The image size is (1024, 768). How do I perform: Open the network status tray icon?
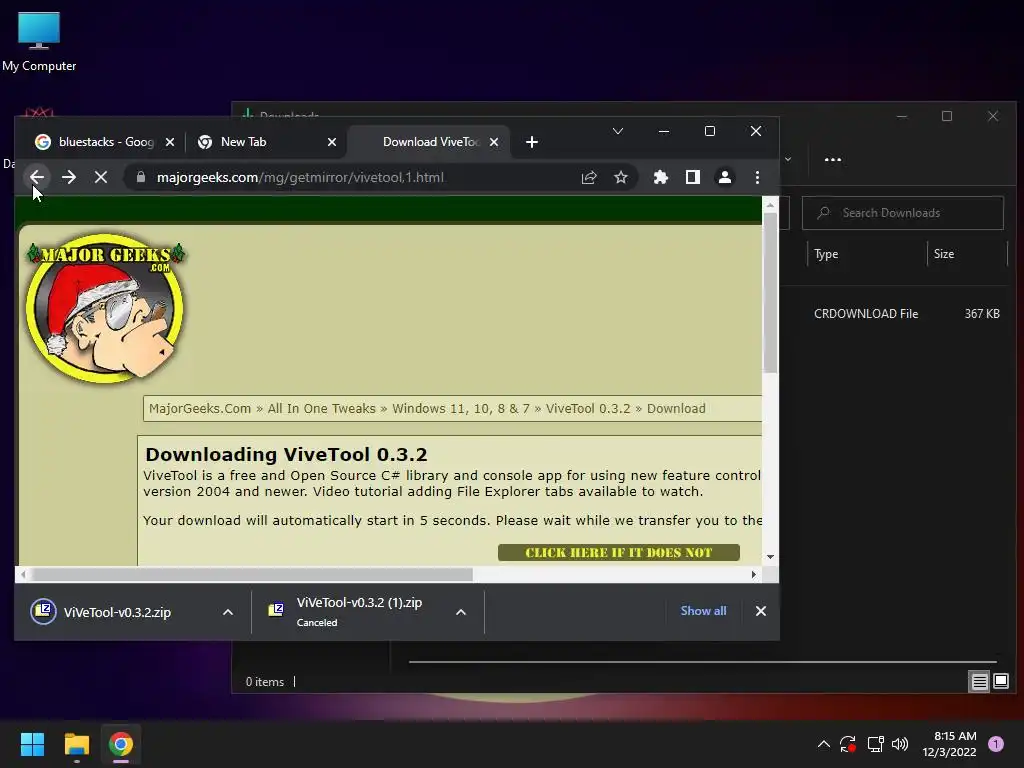point(875,744)
